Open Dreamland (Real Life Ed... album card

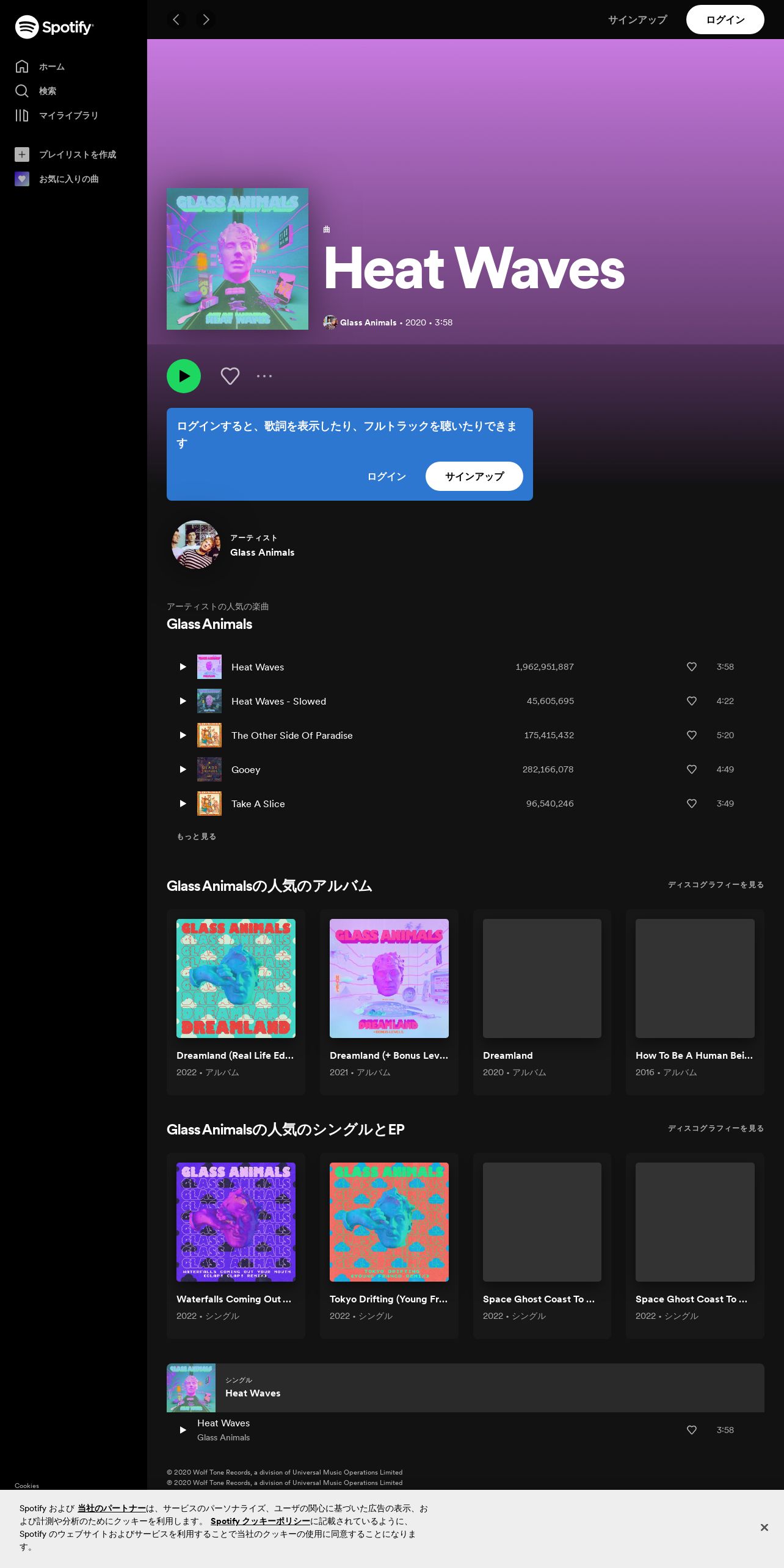click(x=236, y=1002)
